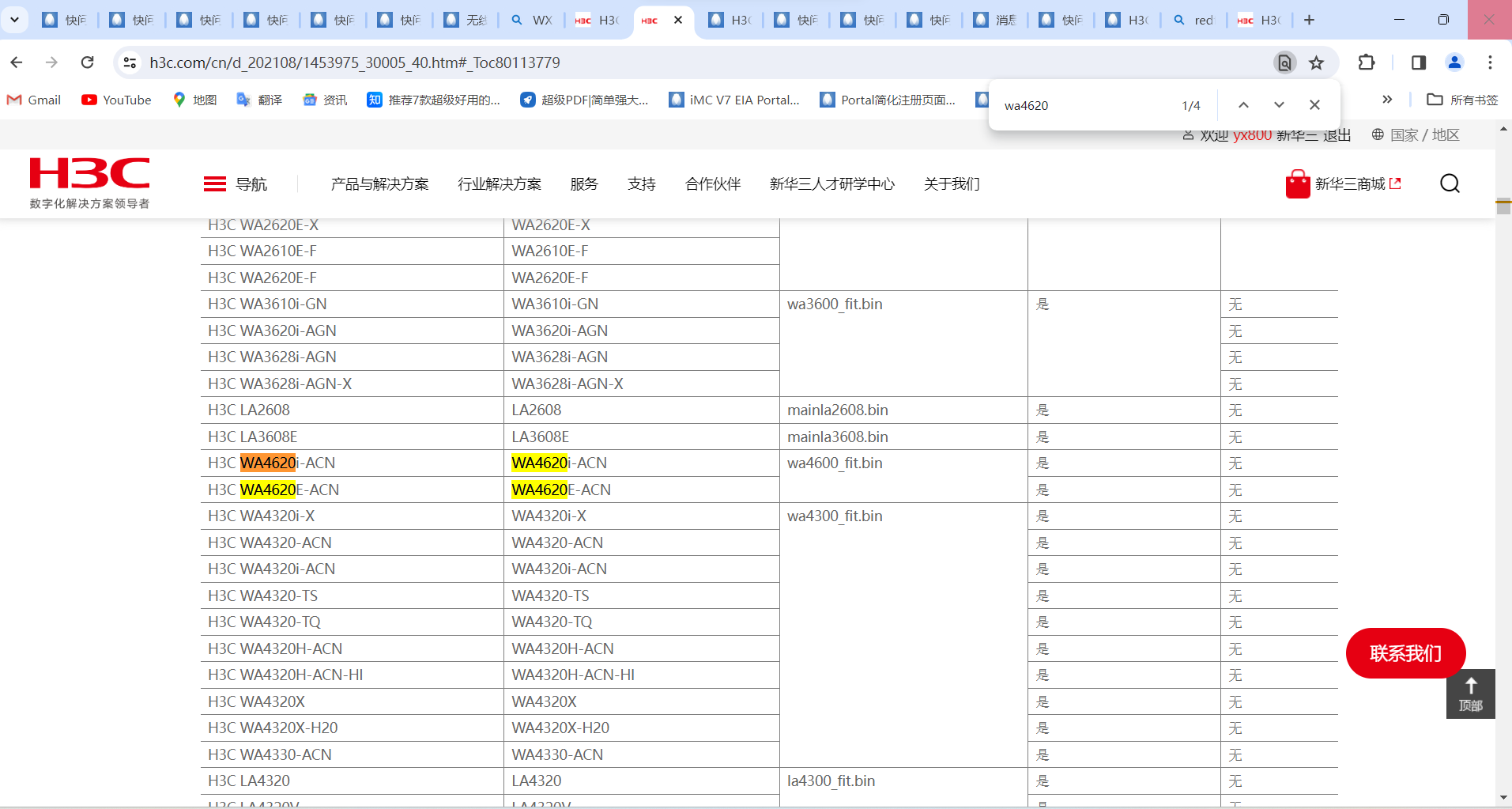
Task: Open the 资讯 news bookmark
Action: tap(326, 100)
